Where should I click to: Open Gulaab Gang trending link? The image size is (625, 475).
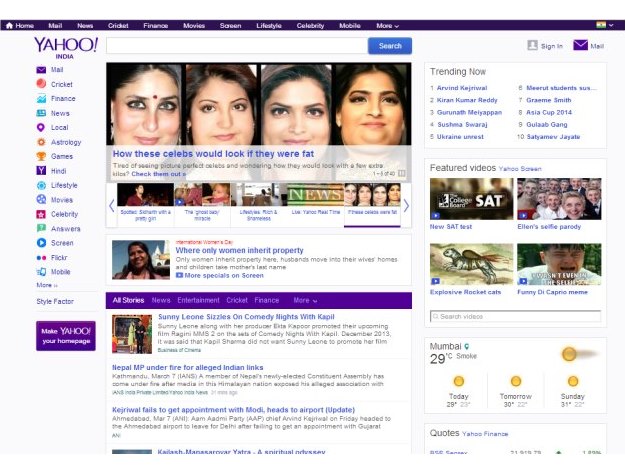[546, 125]
